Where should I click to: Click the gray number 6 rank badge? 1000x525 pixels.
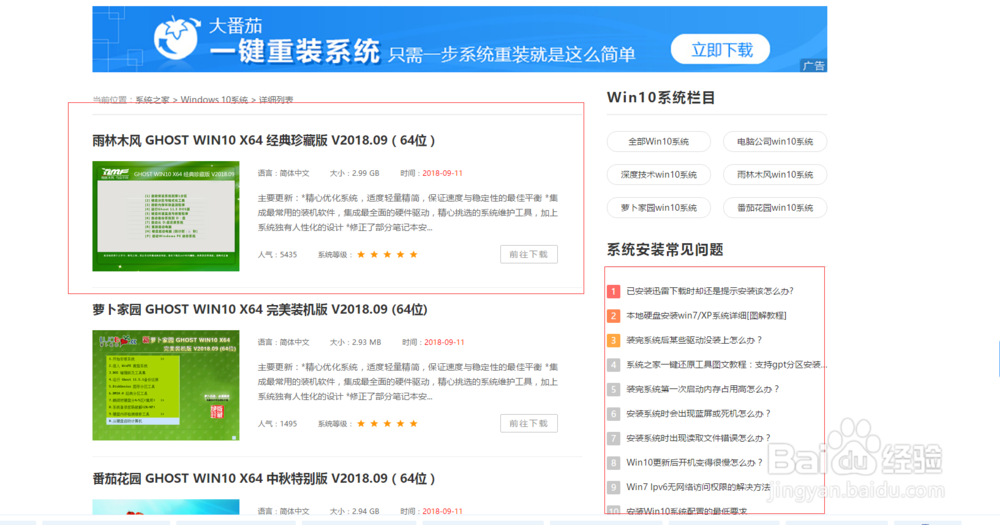pyautogui.click(x=614, y=414)
